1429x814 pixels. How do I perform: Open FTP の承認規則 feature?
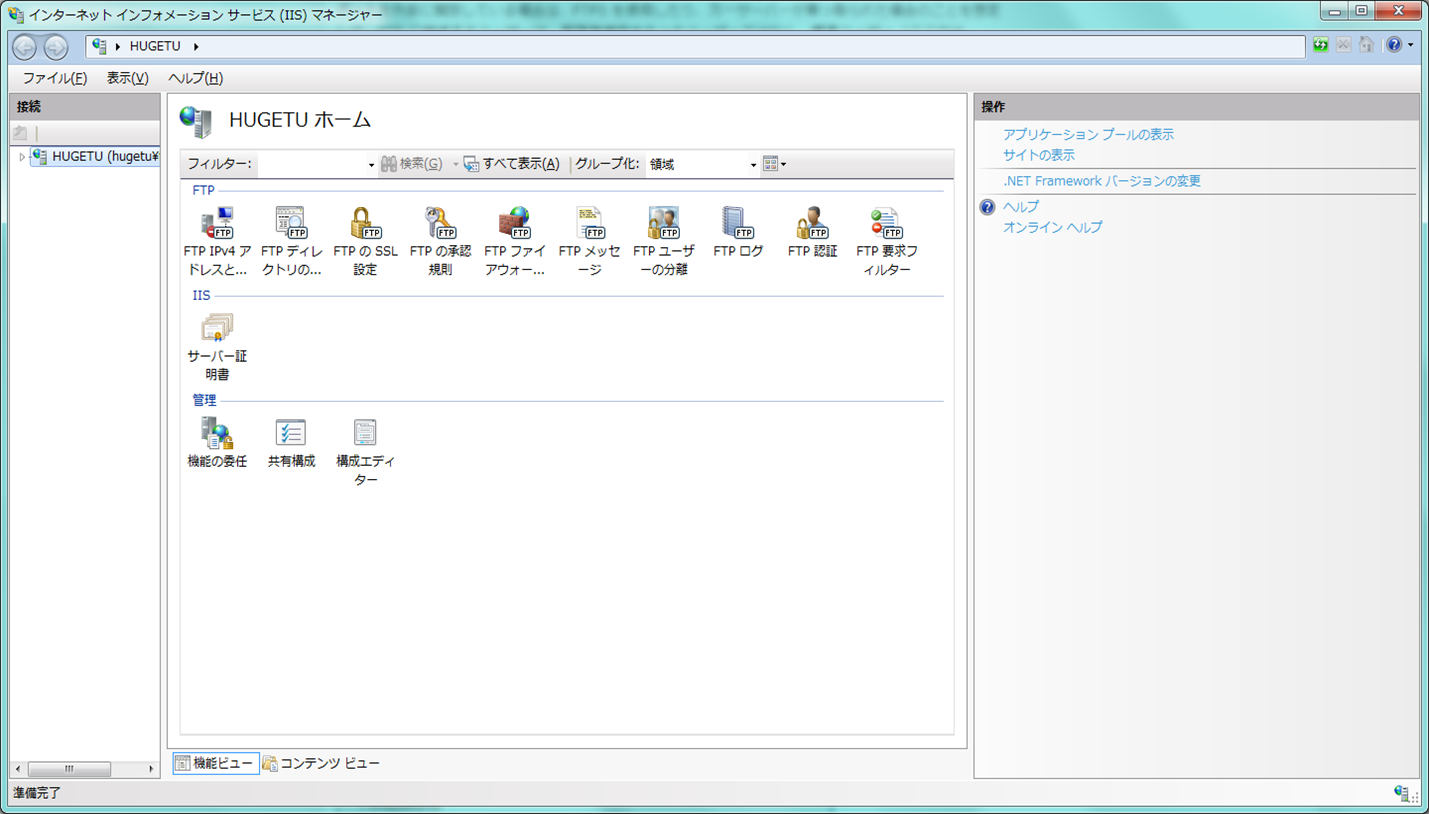click(440, 241)
